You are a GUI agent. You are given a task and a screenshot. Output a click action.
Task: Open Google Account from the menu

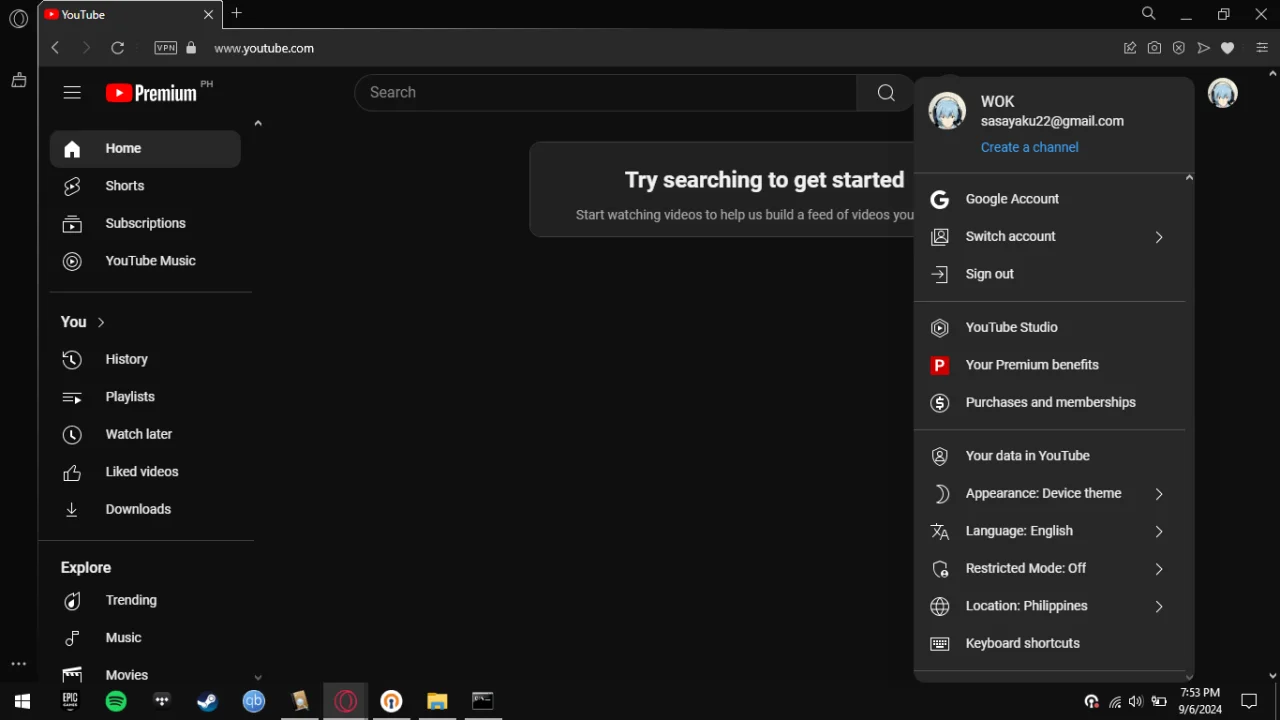point(1049,199)
